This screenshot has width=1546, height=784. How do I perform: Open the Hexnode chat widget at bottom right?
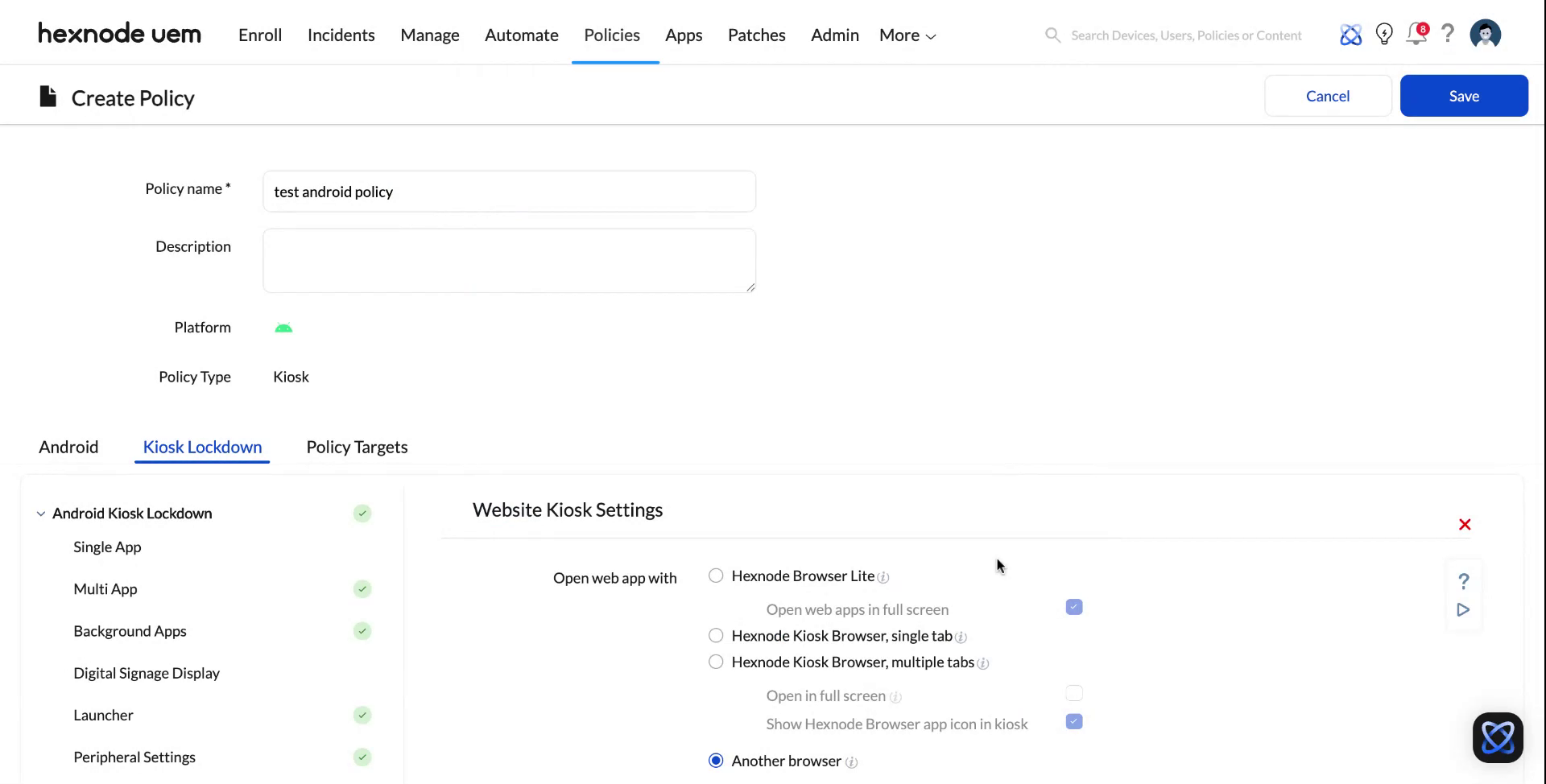(1497, 737)
